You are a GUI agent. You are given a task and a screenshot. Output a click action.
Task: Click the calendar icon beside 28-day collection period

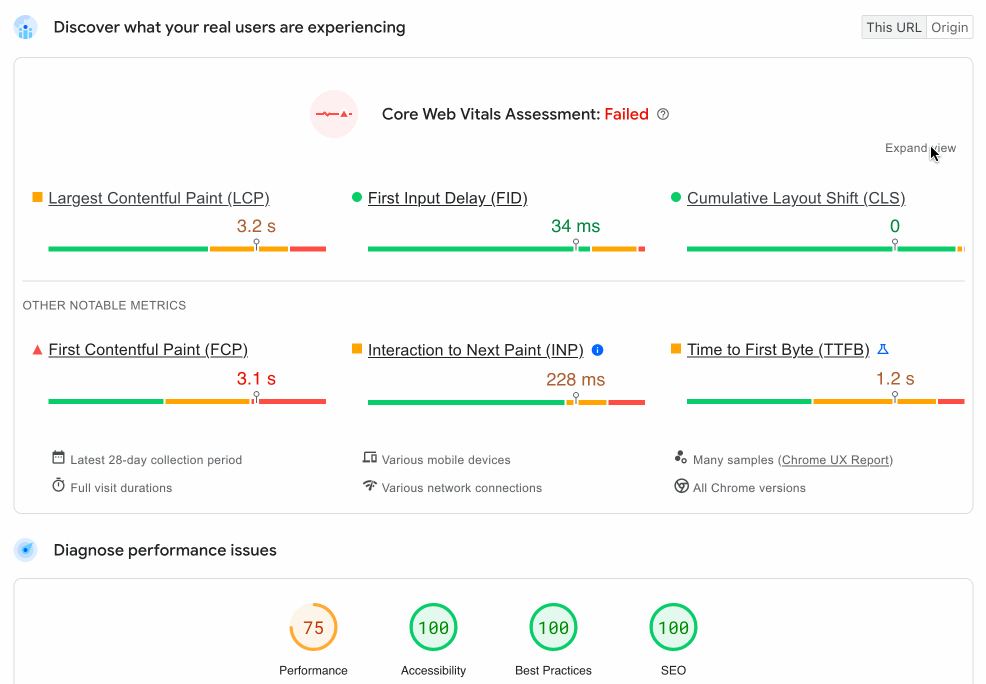coord(58,458)
